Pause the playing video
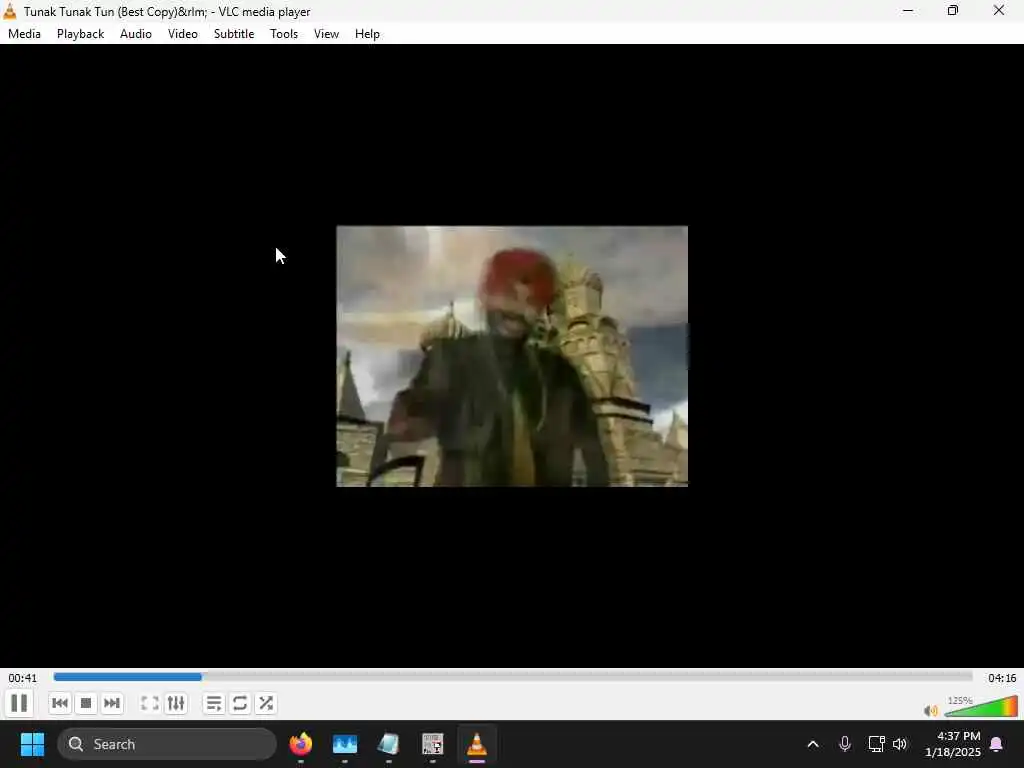 click(19, 703)
